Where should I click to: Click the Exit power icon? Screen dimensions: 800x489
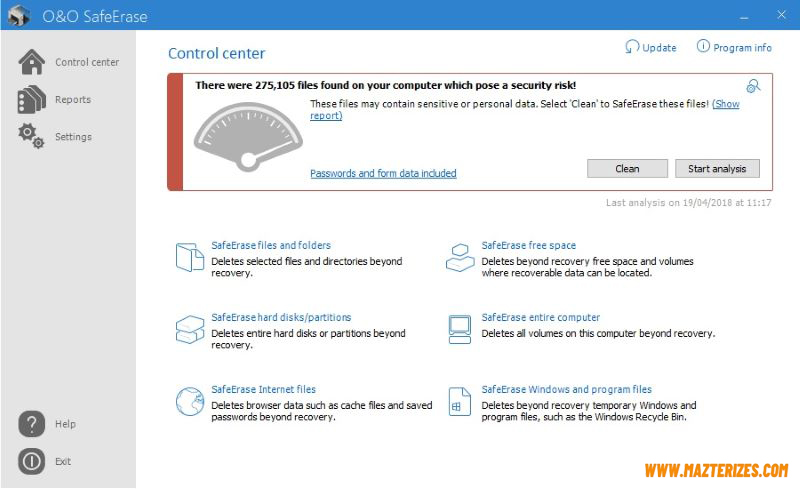click(x=32, y=461)
